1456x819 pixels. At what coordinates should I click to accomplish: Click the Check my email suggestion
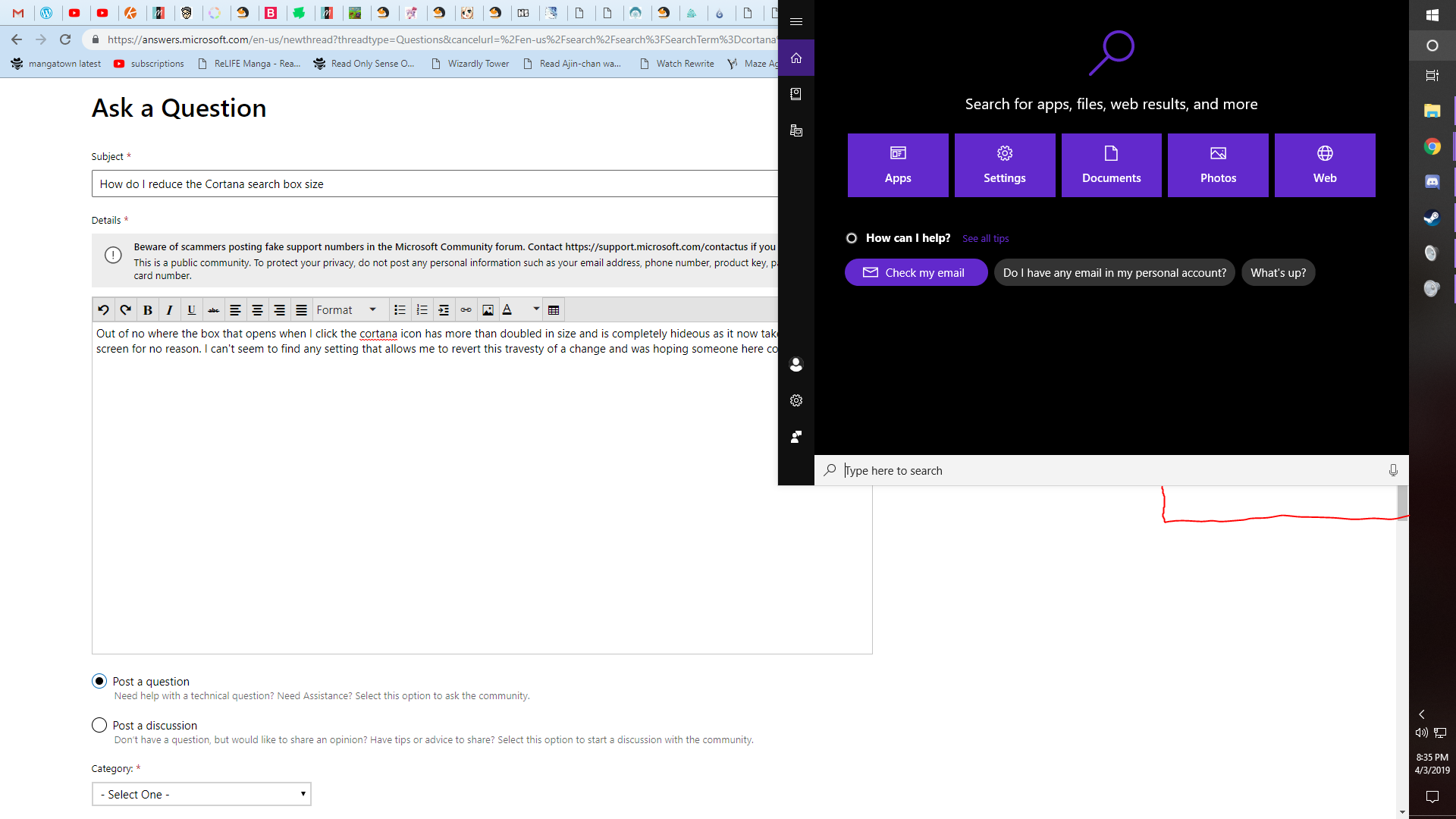click(x=916, y=272)
